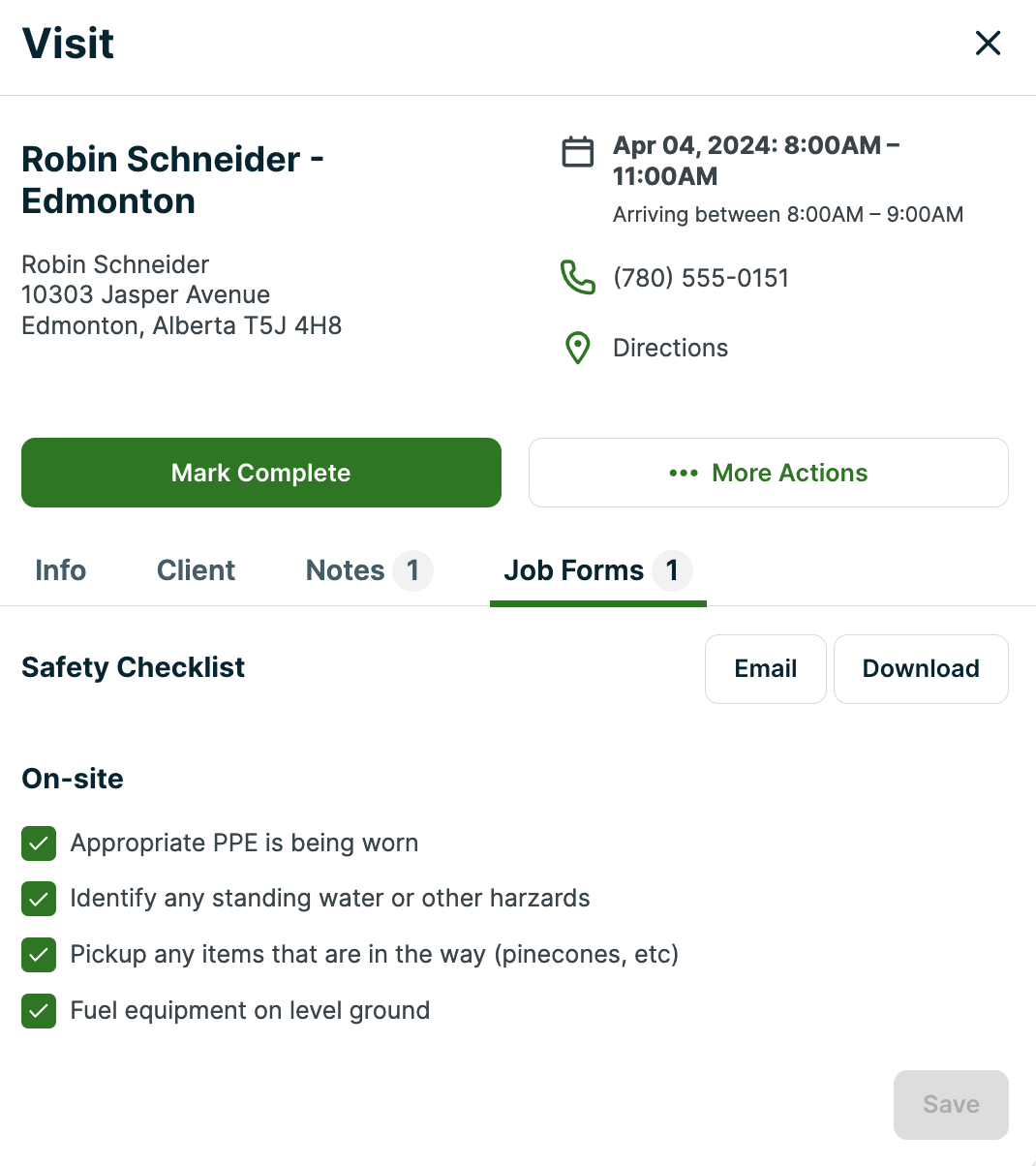Download the Safety Checklist form
Image resolution: width=1036 pixels, height=1166 pixels.
pos(921,668)
